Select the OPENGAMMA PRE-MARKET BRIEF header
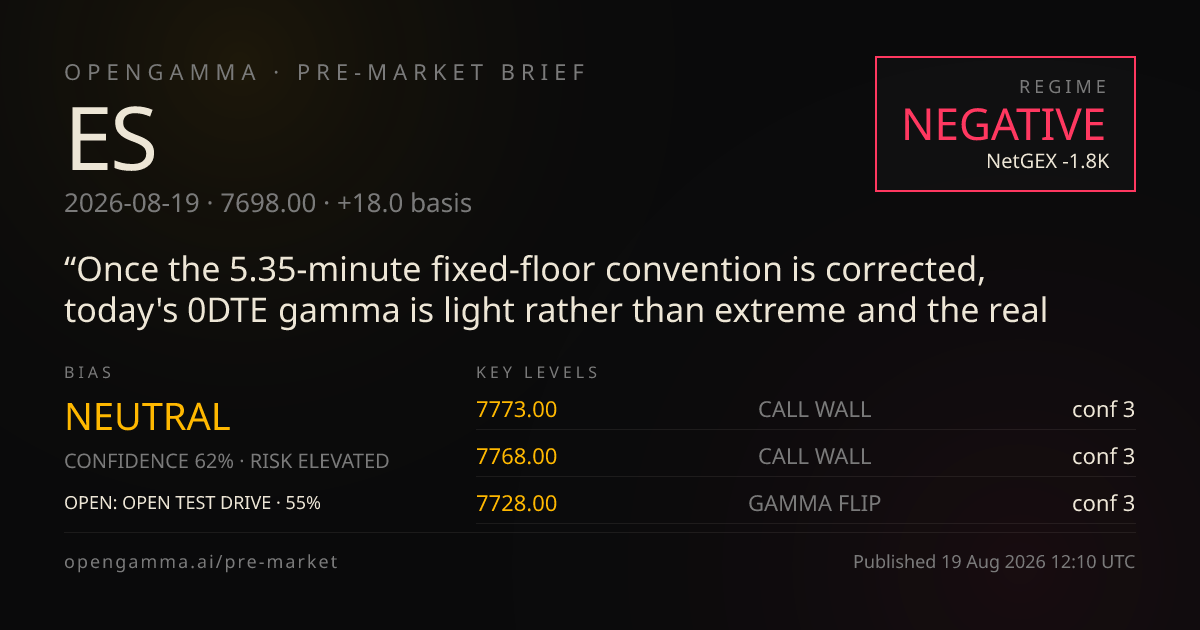The width and height of the screenshot is (1200, 630). [326, 73]
